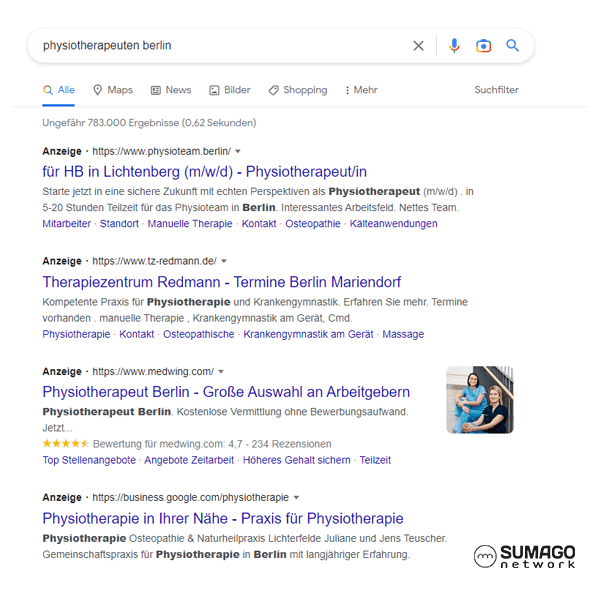Click 'Bewertung für medwing.com: 4,7 - 234 Rezensionen'
The width and height of the screenshot is (600, 600).
click(x=212, y=444)
